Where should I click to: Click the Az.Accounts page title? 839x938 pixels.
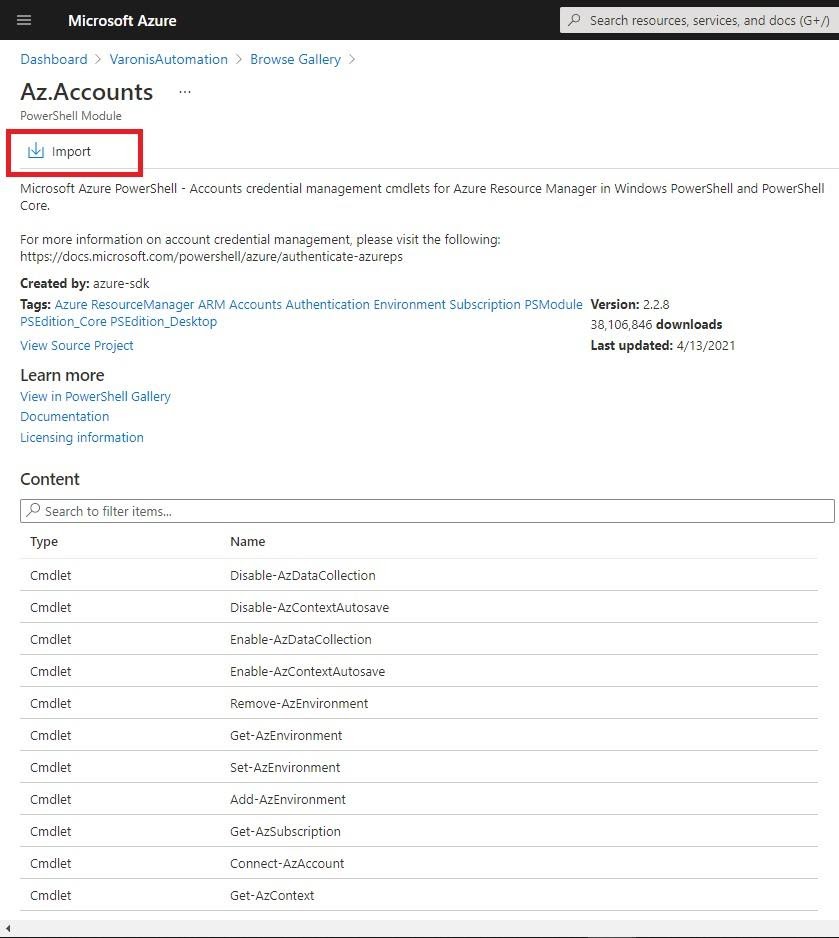[x=87, y=92]
